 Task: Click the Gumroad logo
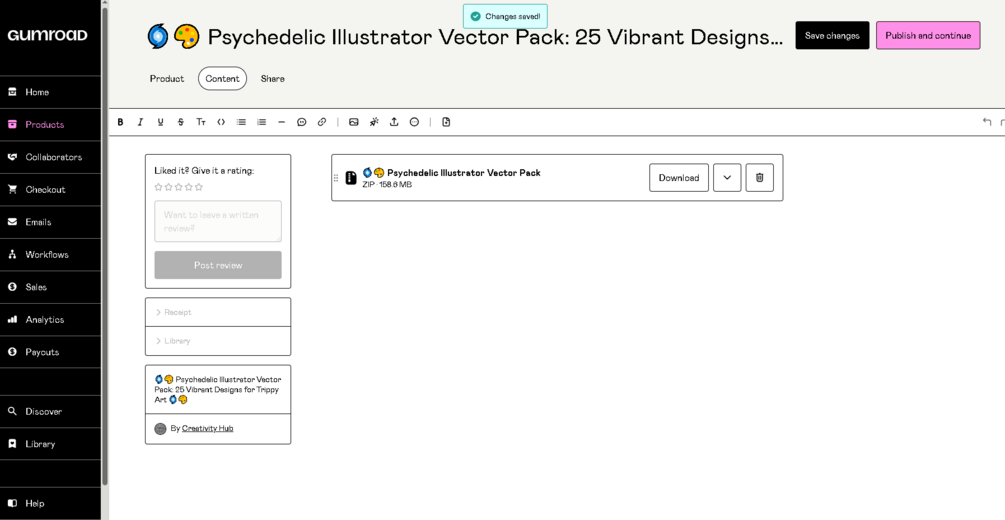[x=47, y=35]
